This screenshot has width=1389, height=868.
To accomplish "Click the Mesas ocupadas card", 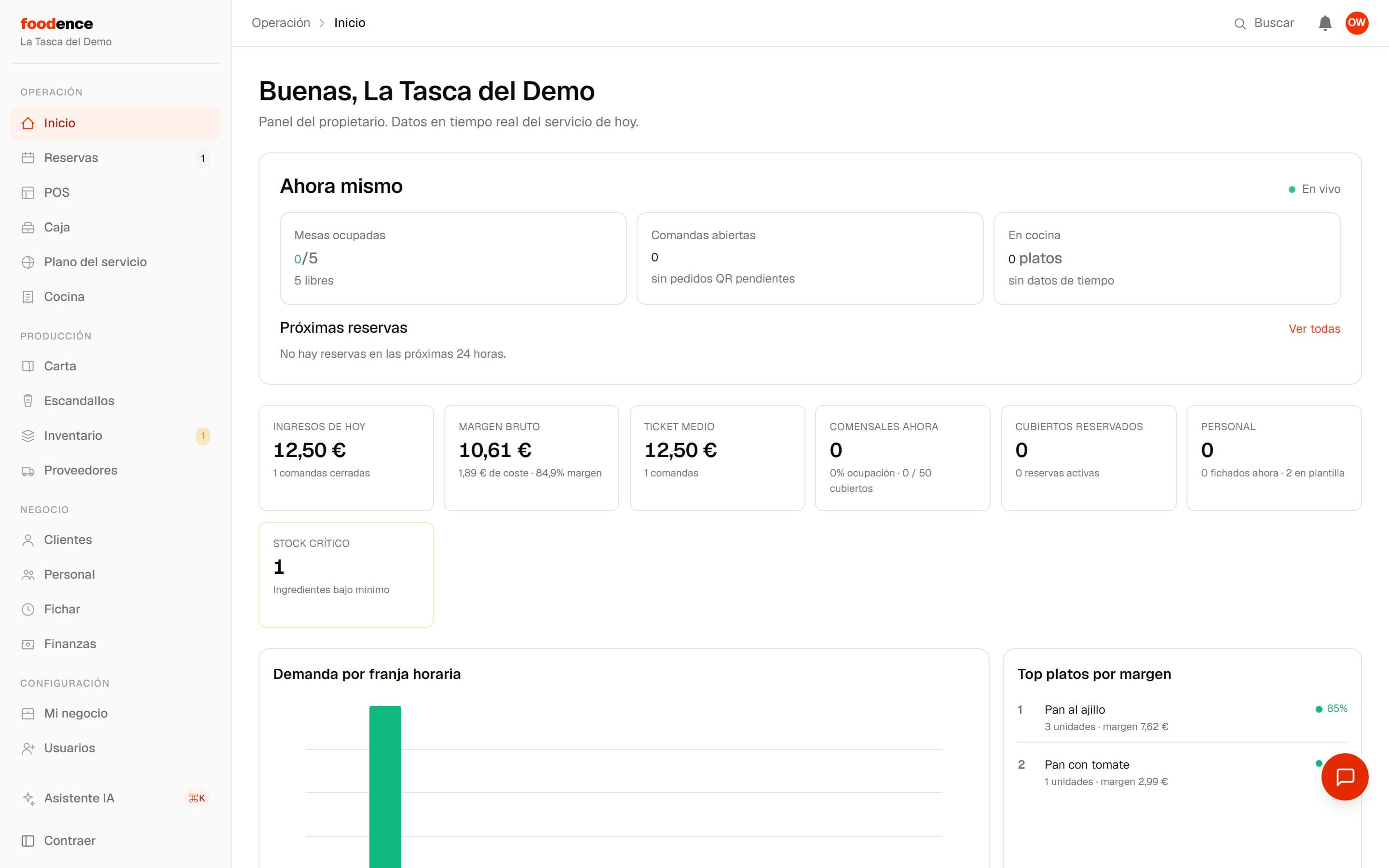I will (453, 258).
